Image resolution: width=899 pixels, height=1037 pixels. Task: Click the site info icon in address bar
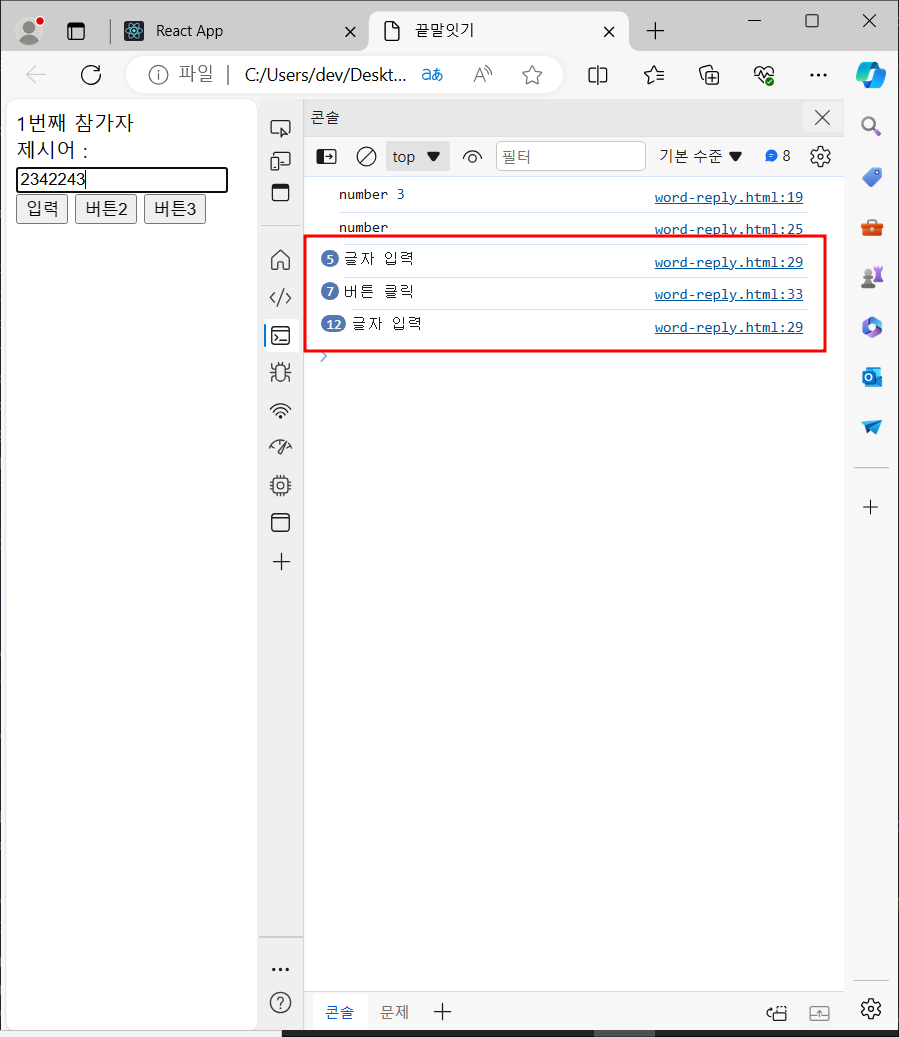pyautogui.click(x=158, y=75)
